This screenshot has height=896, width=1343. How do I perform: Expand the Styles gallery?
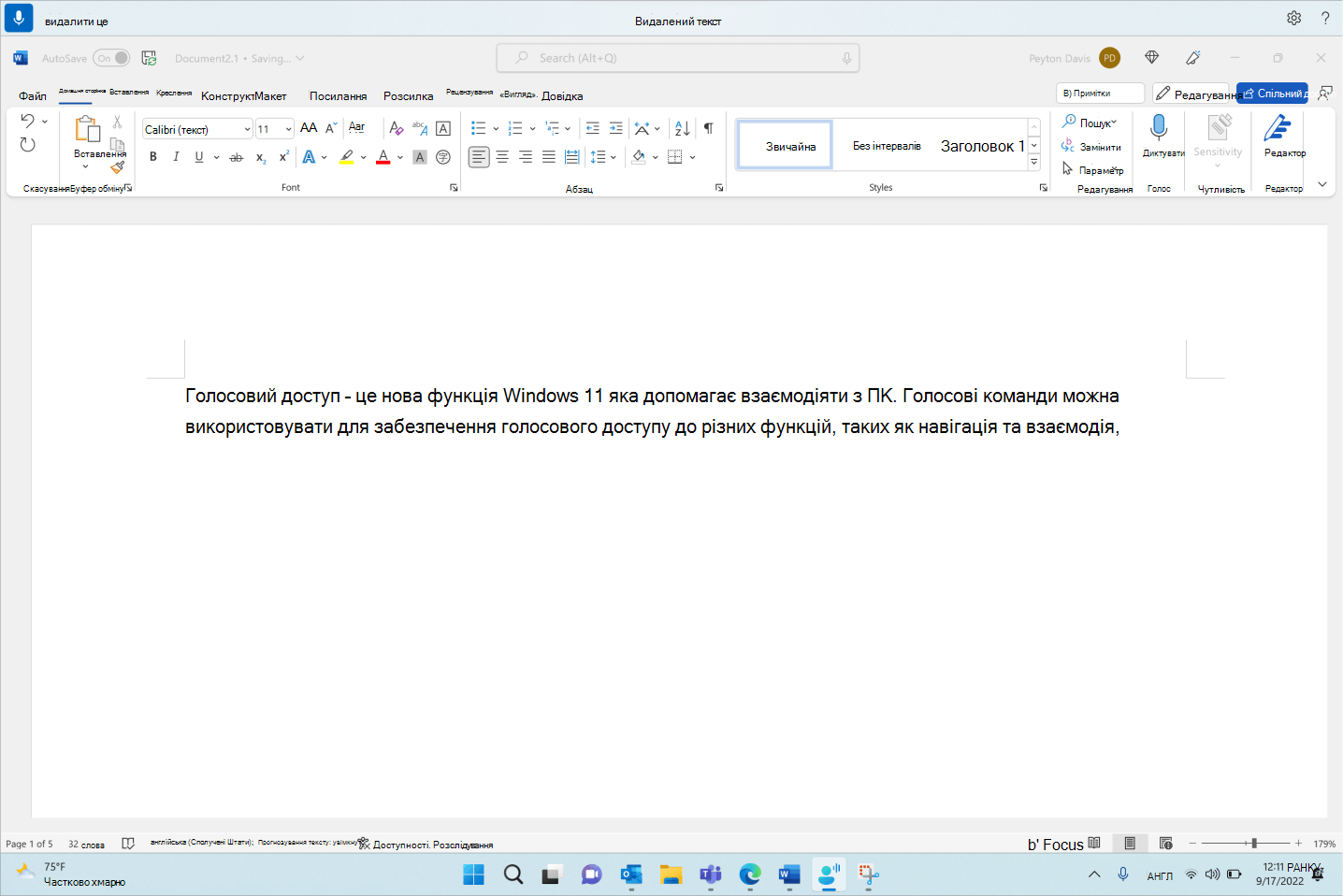point(1034,162)
